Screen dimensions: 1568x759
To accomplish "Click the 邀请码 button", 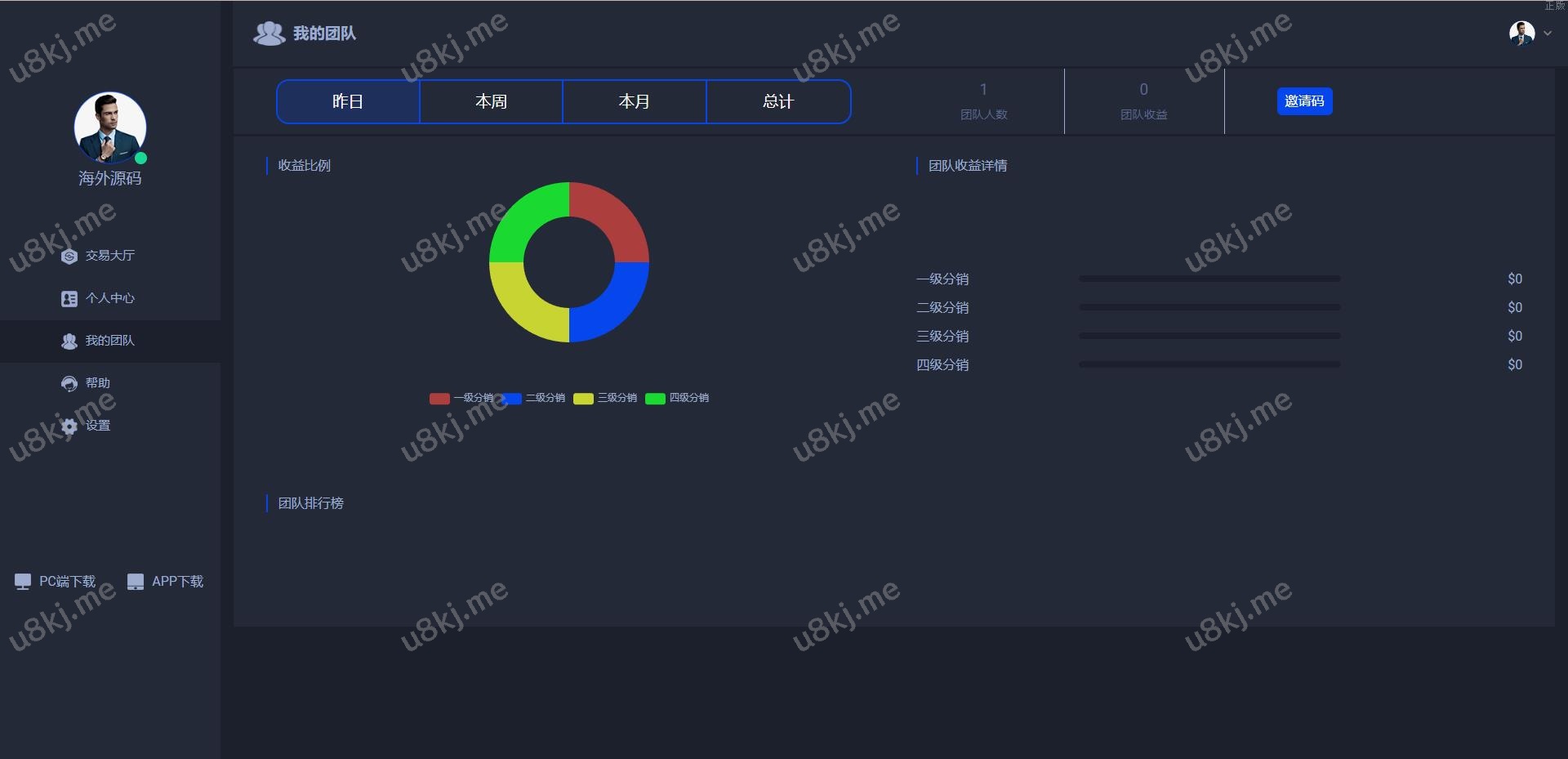I will 1304,101.
